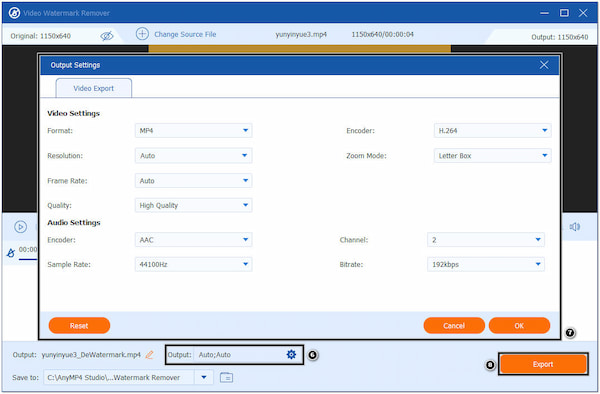Image resolution: width=600 pixels, height=394 pixels.
Task: Click the Output: 1150x640 label at top right
Action: click(x=559, y=37)
